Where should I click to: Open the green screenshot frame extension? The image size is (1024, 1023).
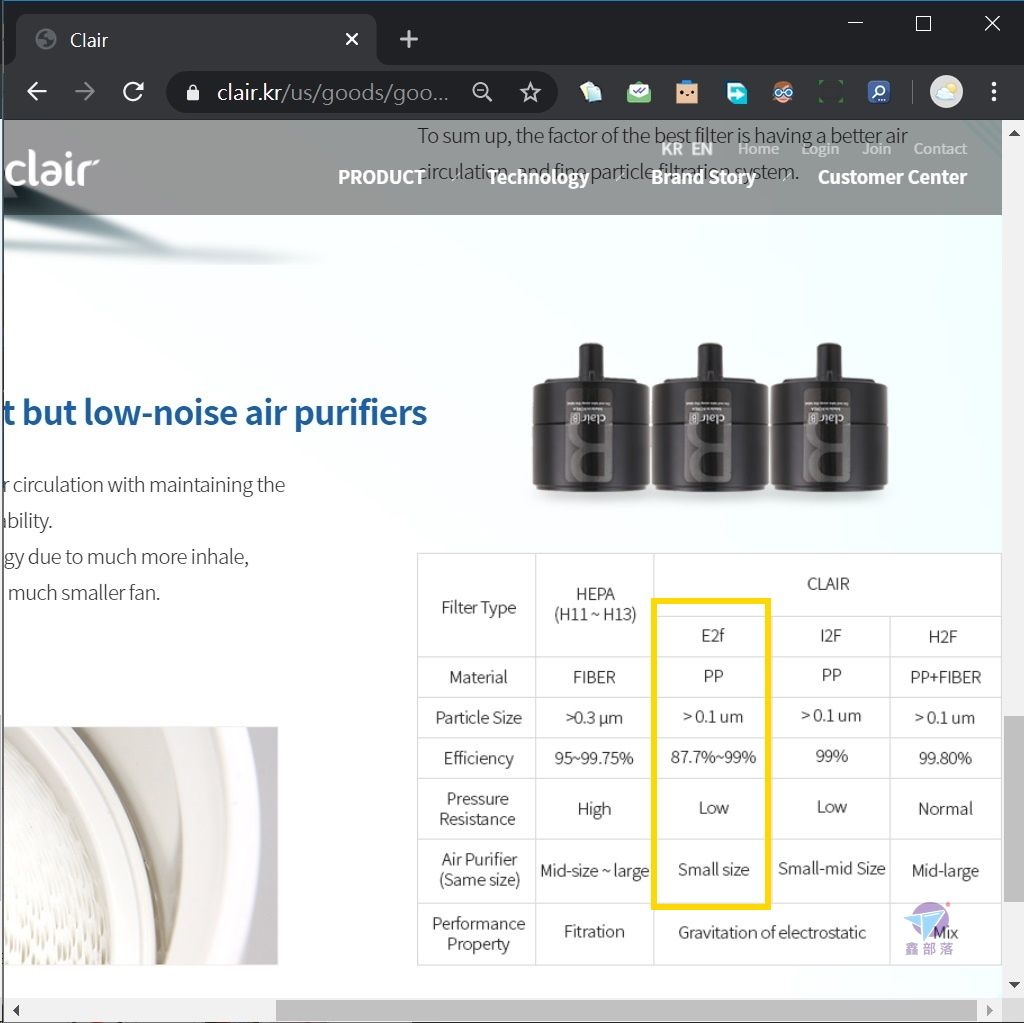click(831, 92)
